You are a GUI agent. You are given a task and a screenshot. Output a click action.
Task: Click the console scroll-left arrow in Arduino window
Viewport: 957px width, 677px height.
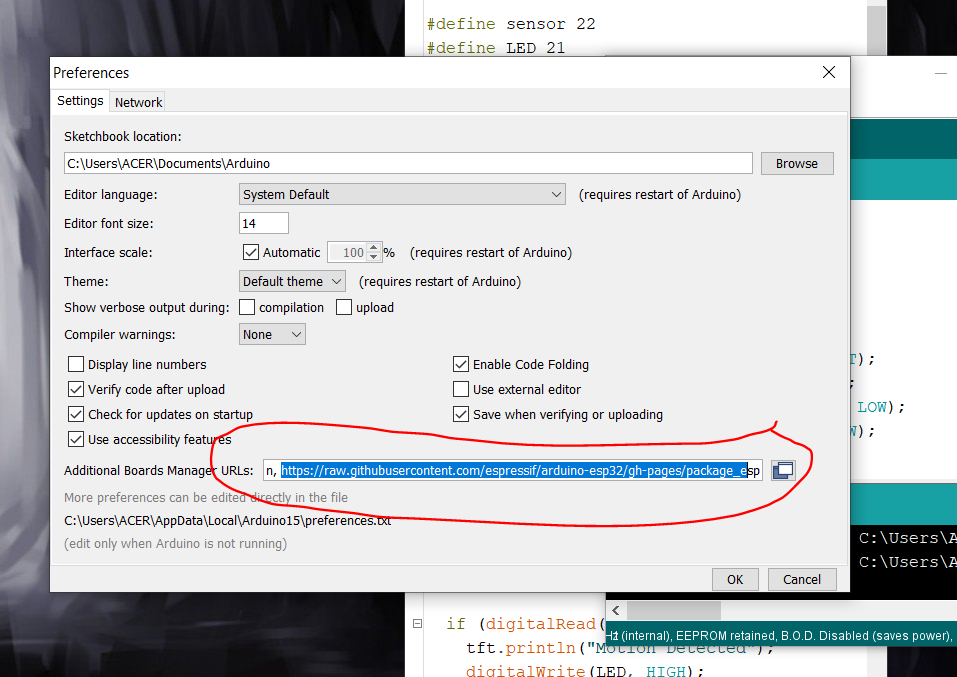(x=616, y=610)
